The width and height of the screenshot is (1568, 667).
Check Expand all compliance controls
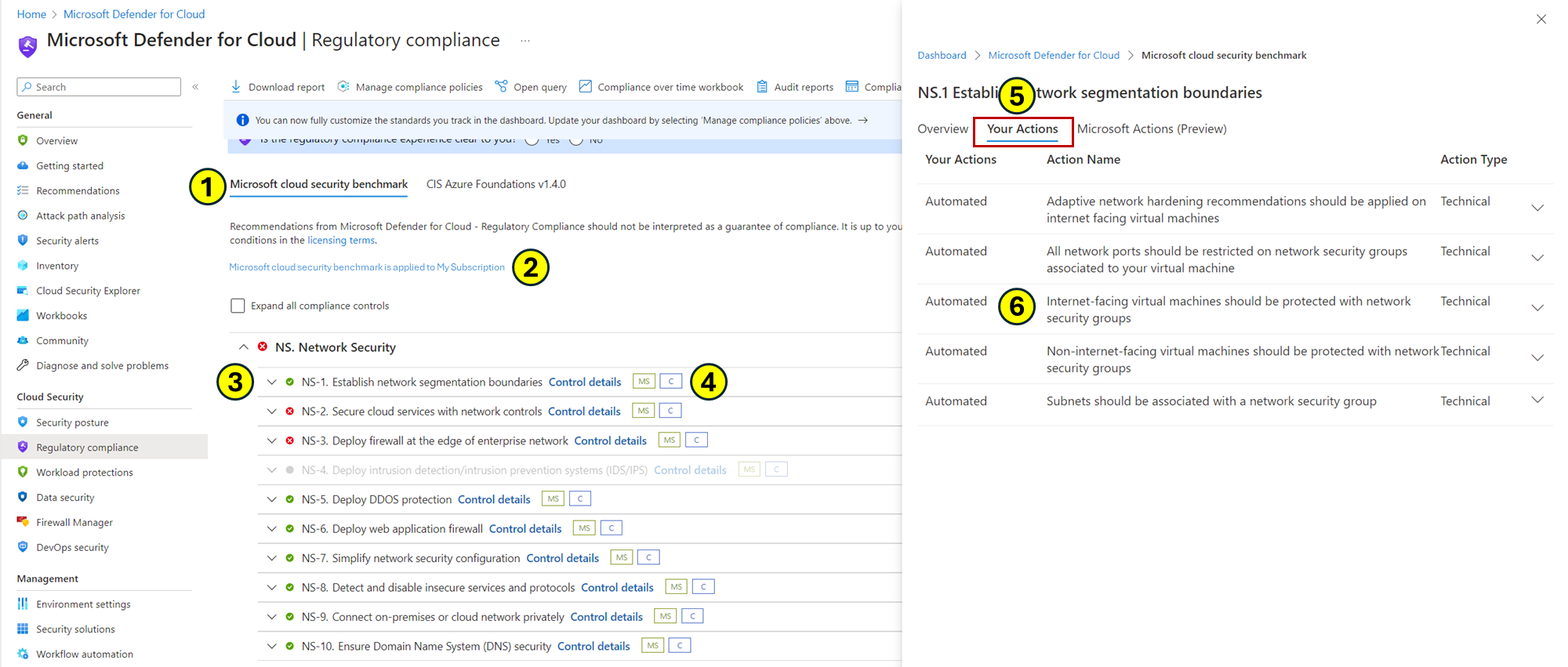pyautogui.click(x=238, y=306)
